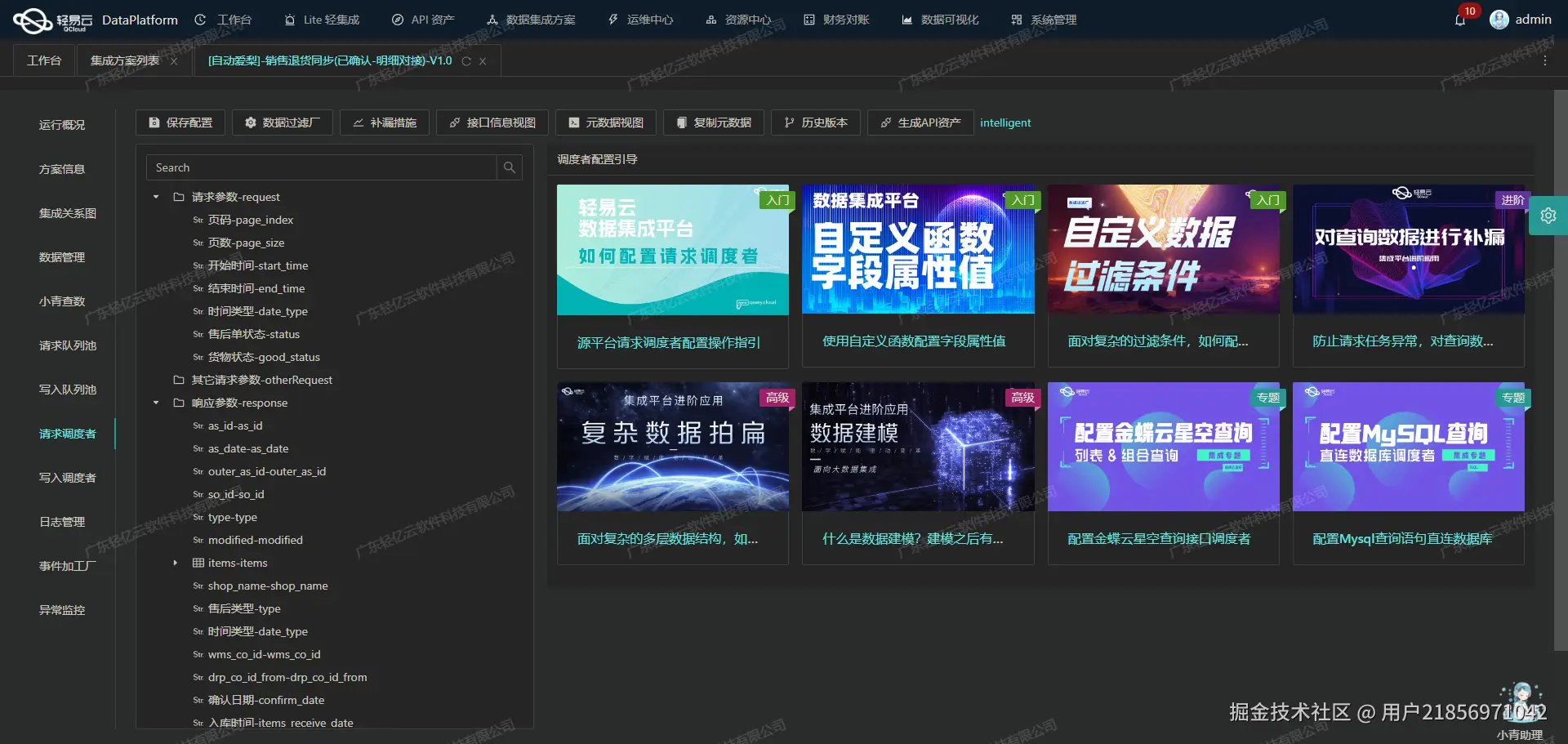Open the intelligent link
1568x744 pixels.
click(x=1005, y=123)
